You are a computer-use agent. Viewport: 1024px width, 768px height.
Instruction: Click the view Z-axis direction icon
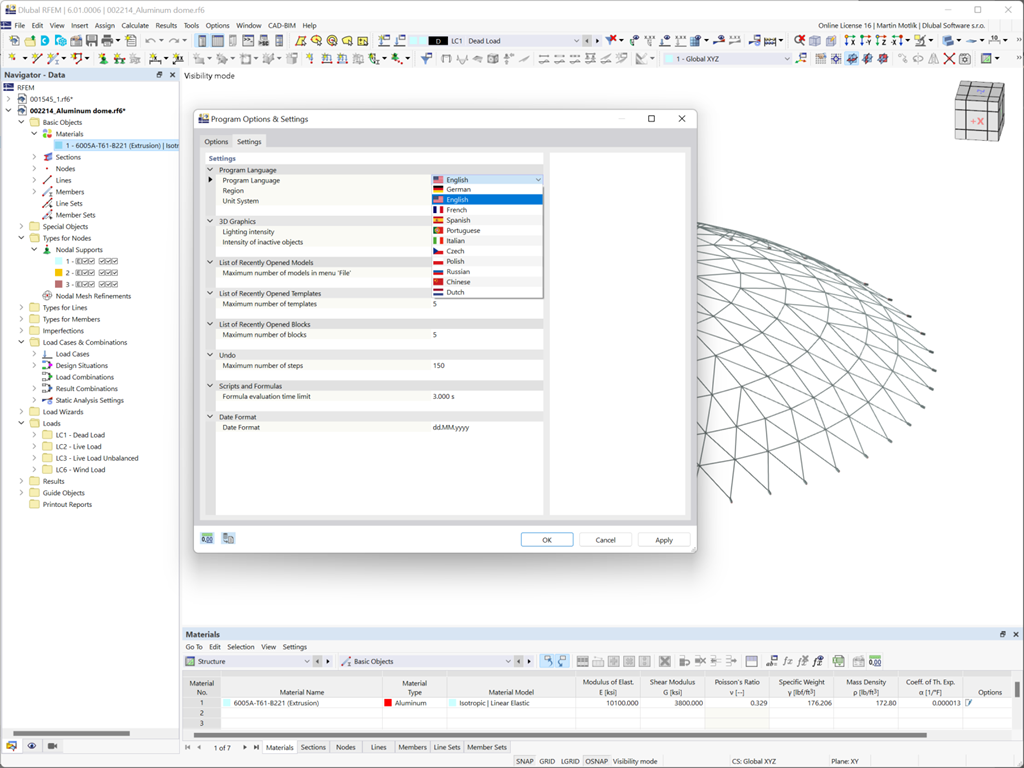click(x=880, y=40)
